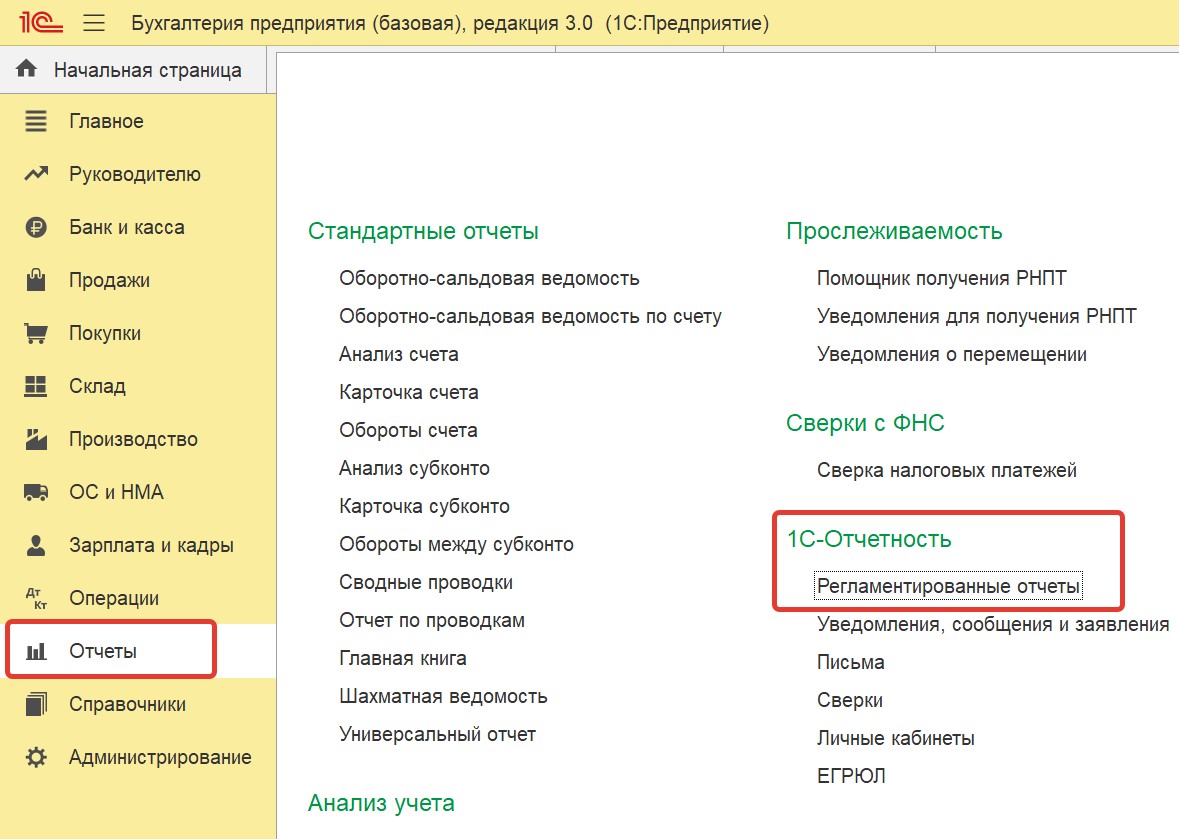Screen dimensions: 1179x839
Task: Open Уведомления о перемещении link
Action: pyautogui.click(x=952, y=354)
